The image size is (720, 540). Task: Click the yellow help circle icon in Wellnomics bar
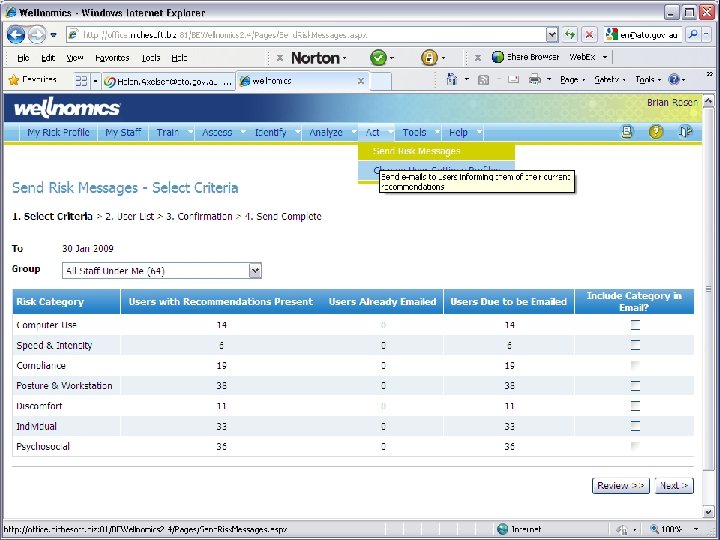656,132
